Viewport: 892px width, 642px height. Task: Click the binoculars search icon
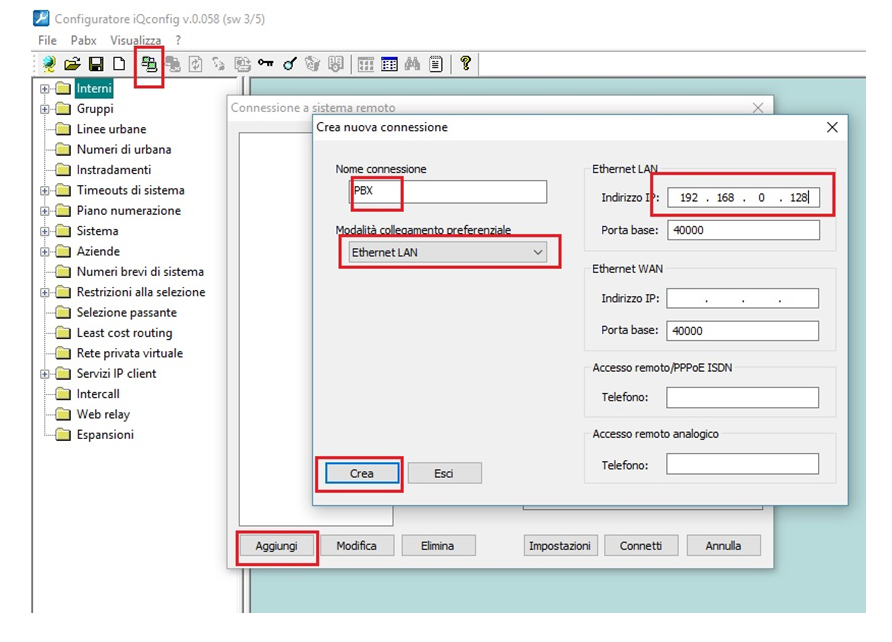click(x=413, y=64)
